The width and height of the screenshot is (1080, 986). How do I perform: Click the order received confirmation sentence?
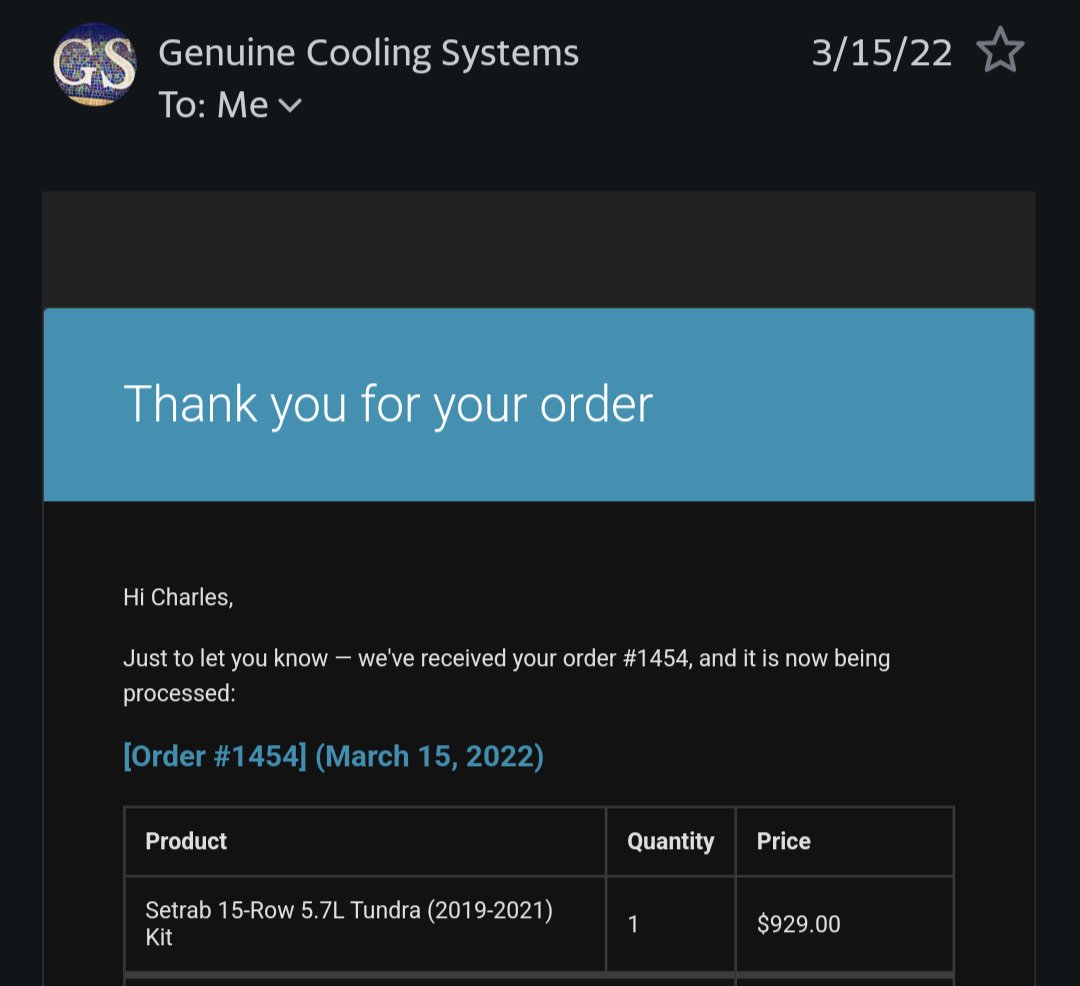pos(507,675)
